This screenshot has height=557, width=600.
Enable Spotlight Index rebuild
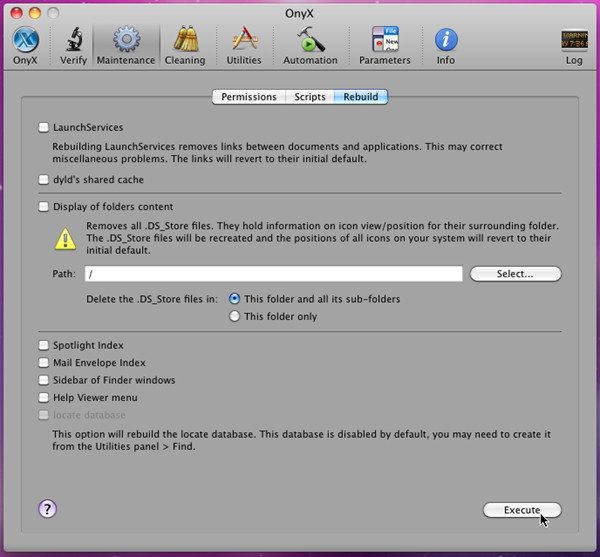44,345
